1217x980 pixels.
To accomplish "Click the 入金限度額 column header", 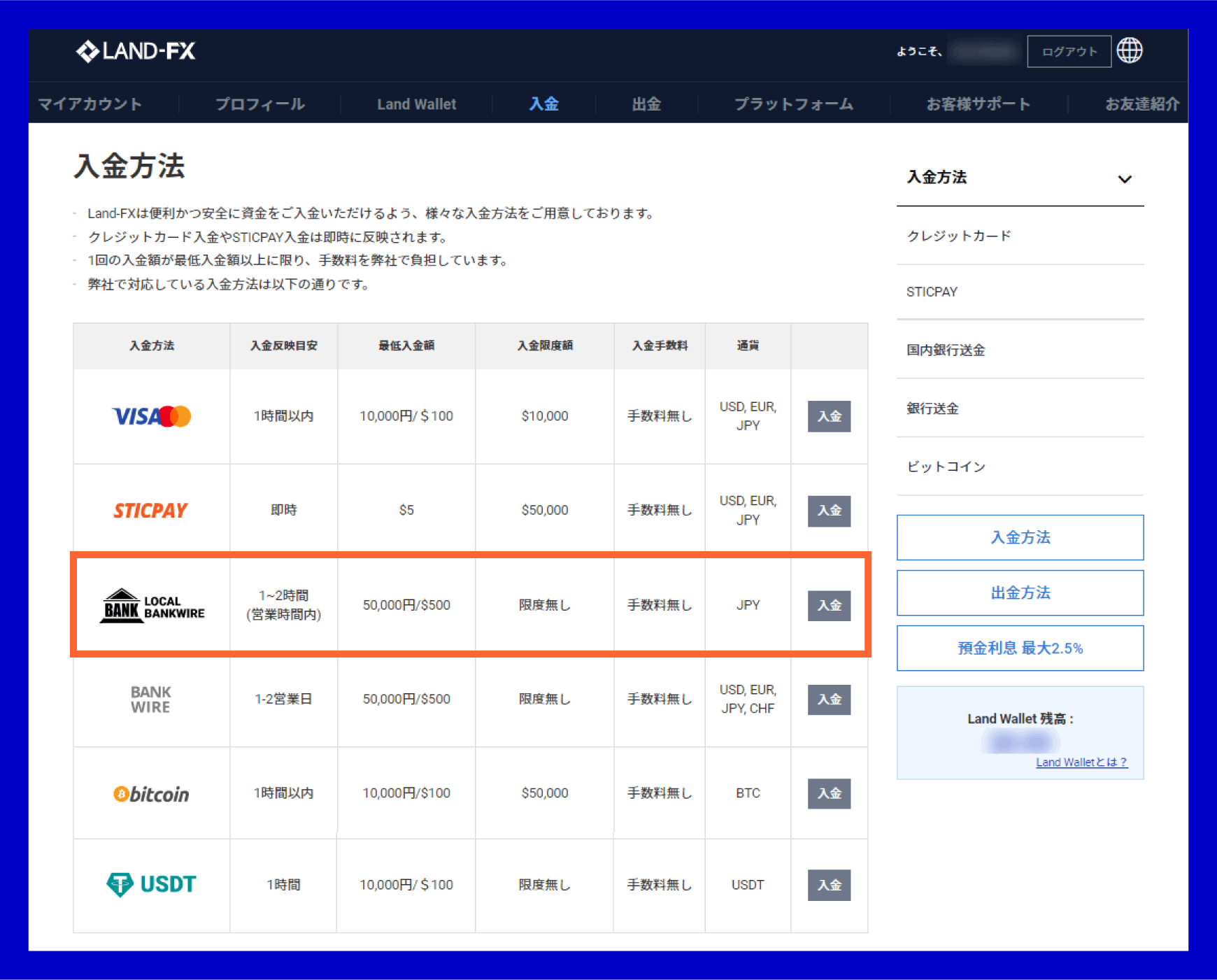I will pyautogui.click(x=545, y=346).
